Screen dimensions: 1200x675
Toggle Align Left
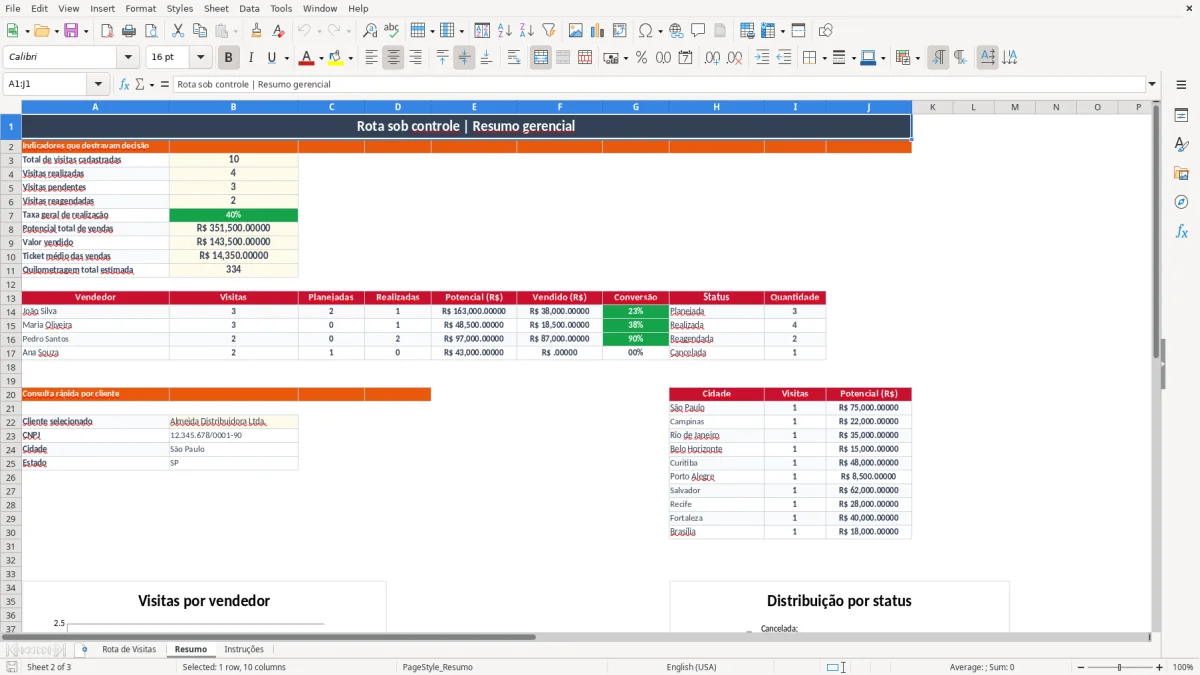pos(371,58)
